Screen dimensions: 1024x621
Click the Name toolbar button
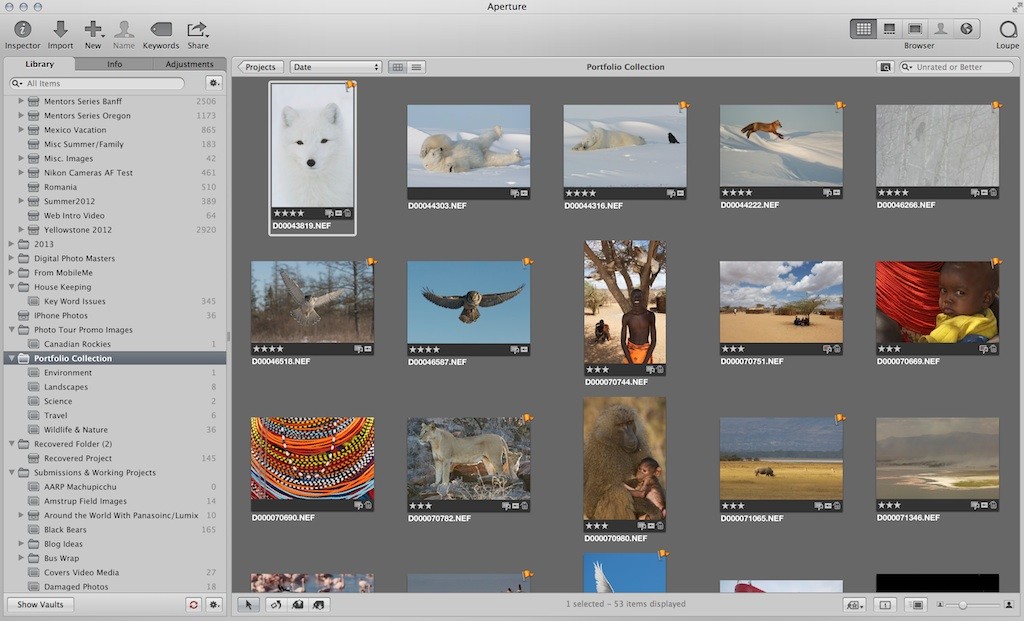coord(123,35)
